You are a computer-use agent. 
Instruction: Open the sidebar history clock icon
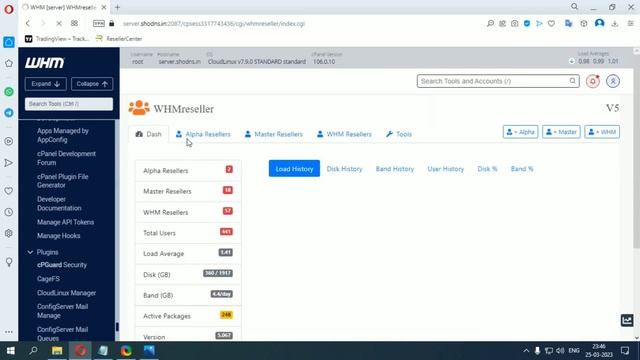(x=9, y=212)
